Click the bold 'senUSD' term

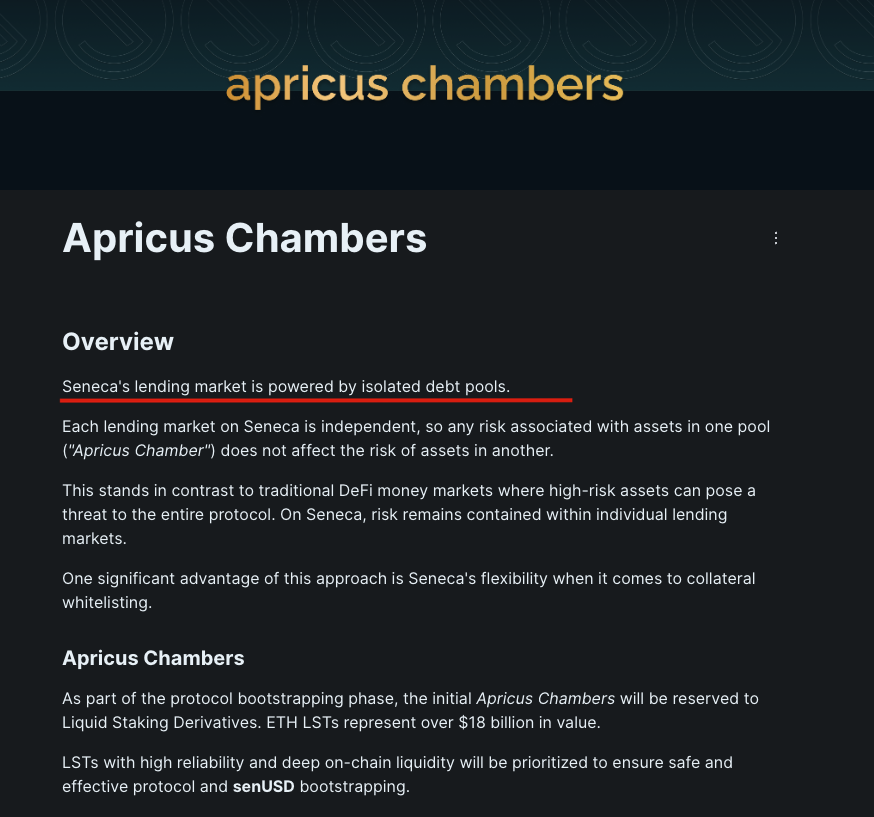coord(262,786)
